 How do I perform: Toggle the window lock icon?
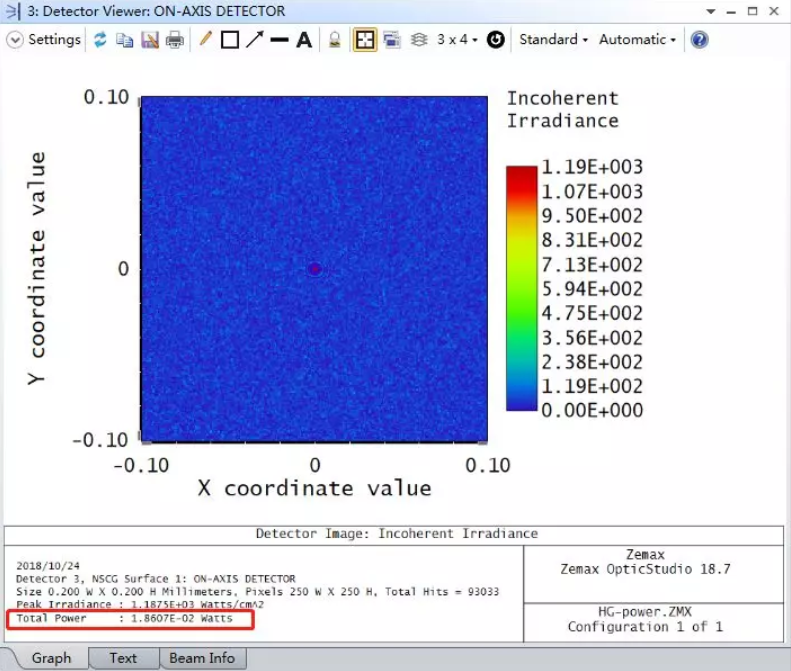[336, 40]
